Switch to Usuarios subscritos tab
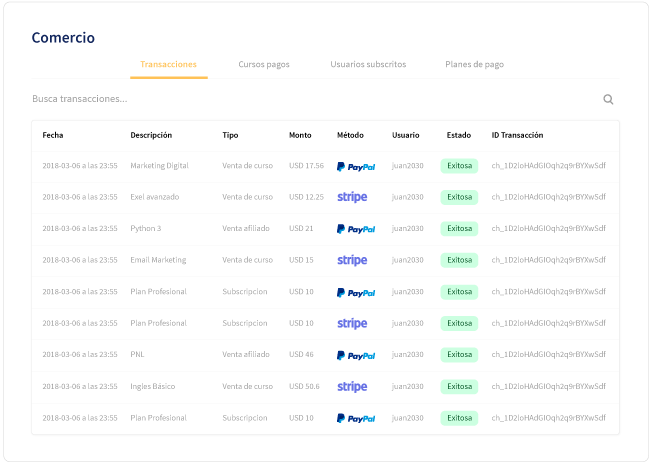Viewport: 650px width, 463px height. click(x=368, y=64)
